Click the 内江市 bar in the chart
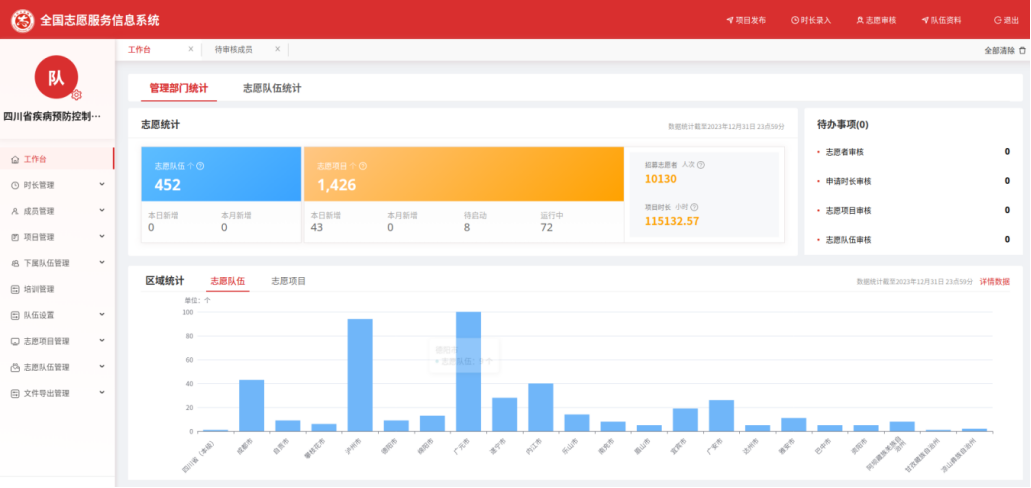The width and height of the screenshot is (1031, 488). [540, 408]
